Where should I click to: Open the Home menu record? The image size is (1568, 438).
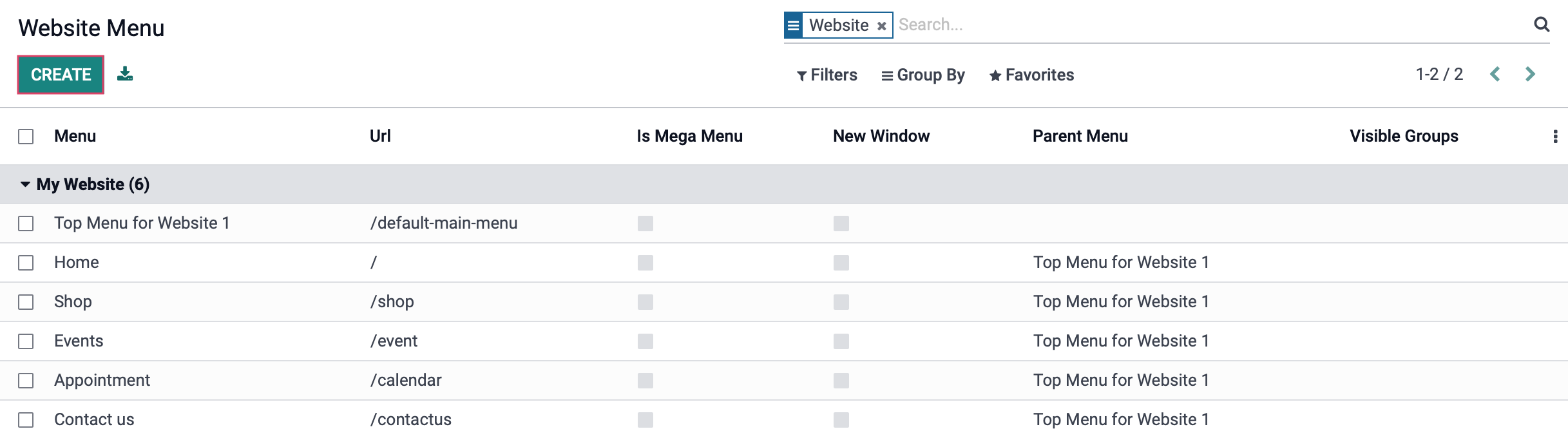click(x=77, y=262)
